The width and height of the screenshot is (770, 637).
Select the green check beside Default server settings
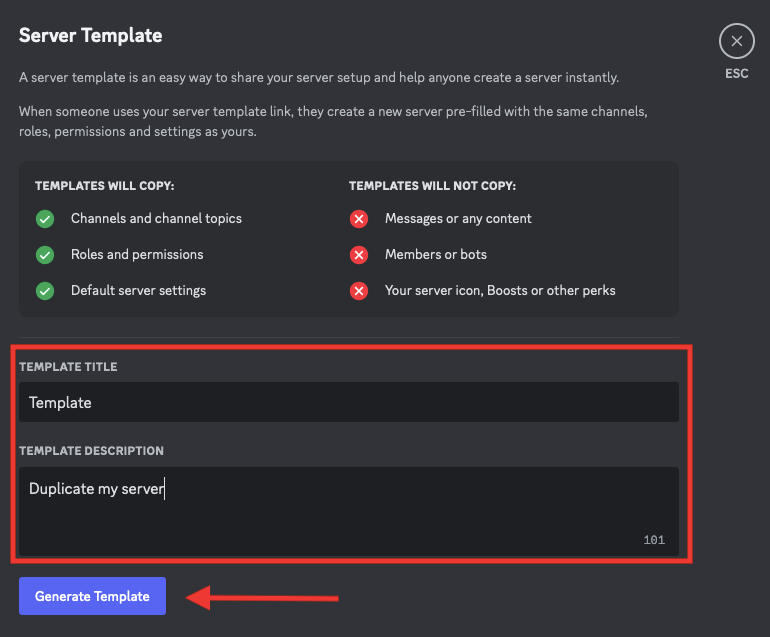(x=45, y=291)
